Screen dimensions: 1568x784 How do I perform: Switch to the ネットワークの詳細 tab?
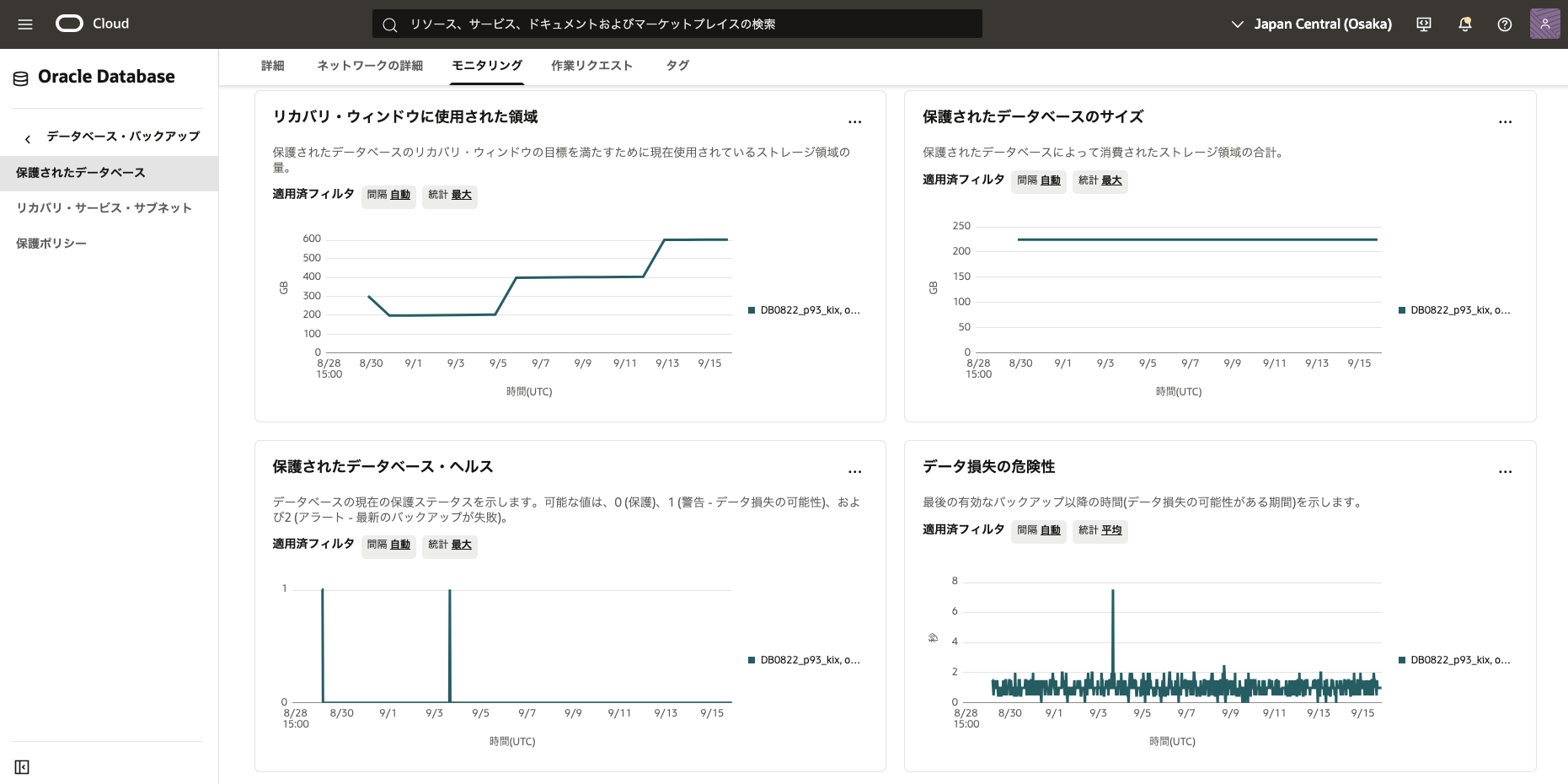point(370,66)
